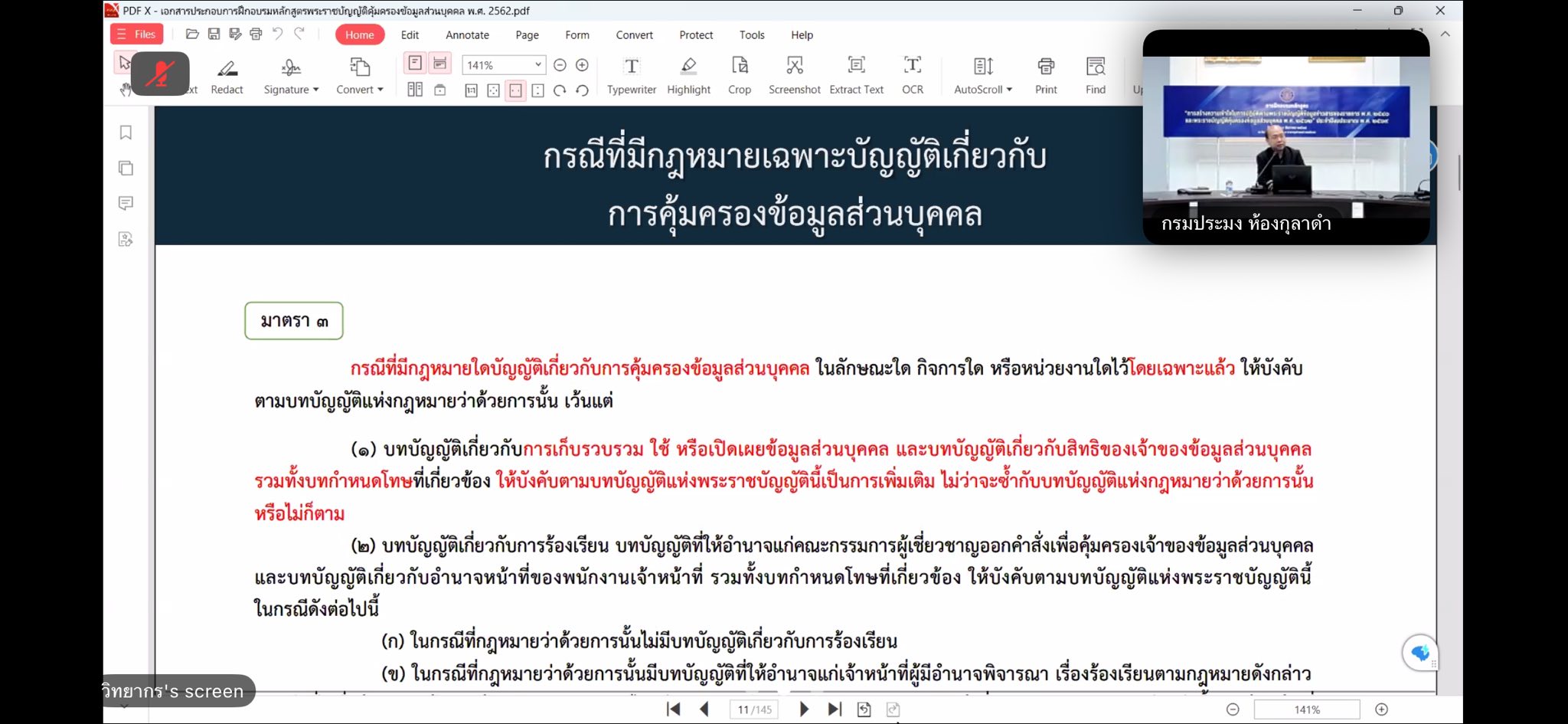This screenshot has width=1568, height=724.
Task: Print the document from the ribbon
Action: pos(1045,75)
